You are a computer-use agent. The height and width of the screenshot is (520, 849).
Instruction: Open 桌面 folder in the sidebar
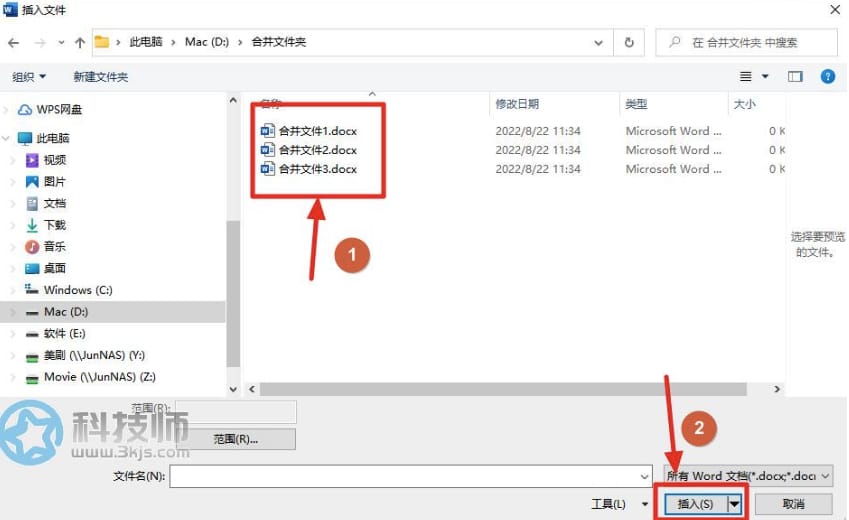coord(54,268)
